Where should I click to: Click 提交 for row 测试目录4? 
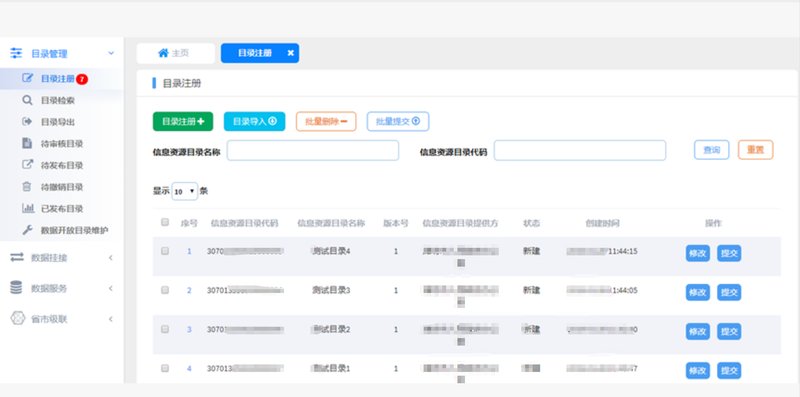(729, 253)
